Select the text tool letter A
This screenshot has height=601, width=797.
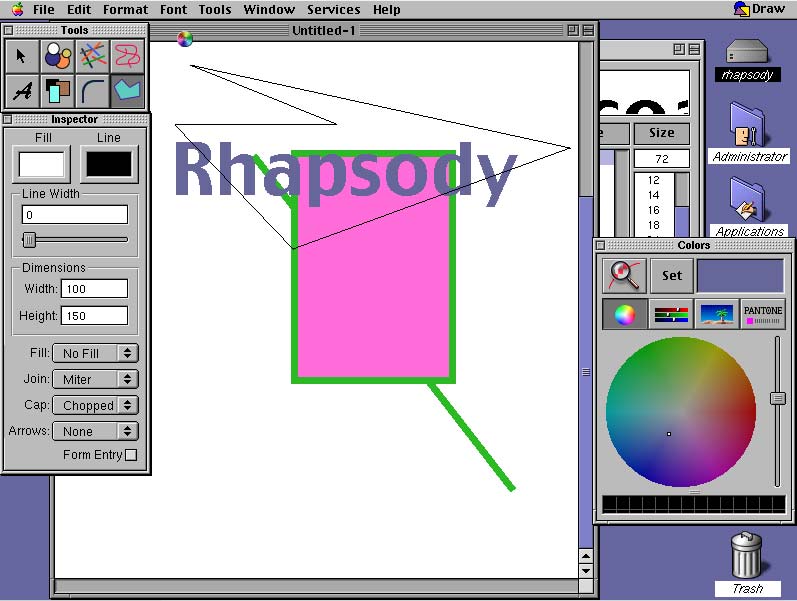pos(22,91)
